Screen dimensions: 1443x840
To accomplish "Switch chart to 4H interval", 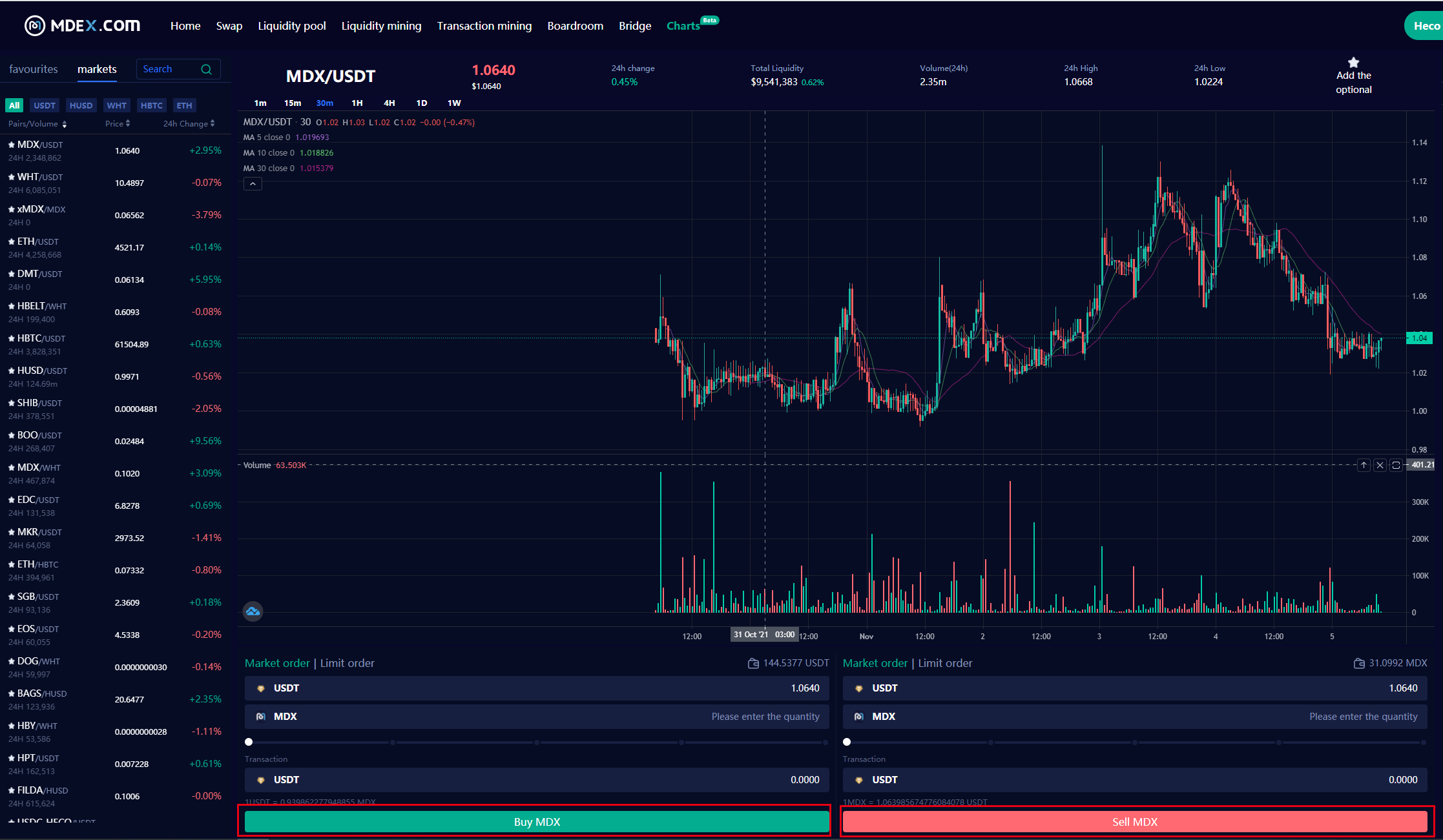I will [x=389, y=103].
